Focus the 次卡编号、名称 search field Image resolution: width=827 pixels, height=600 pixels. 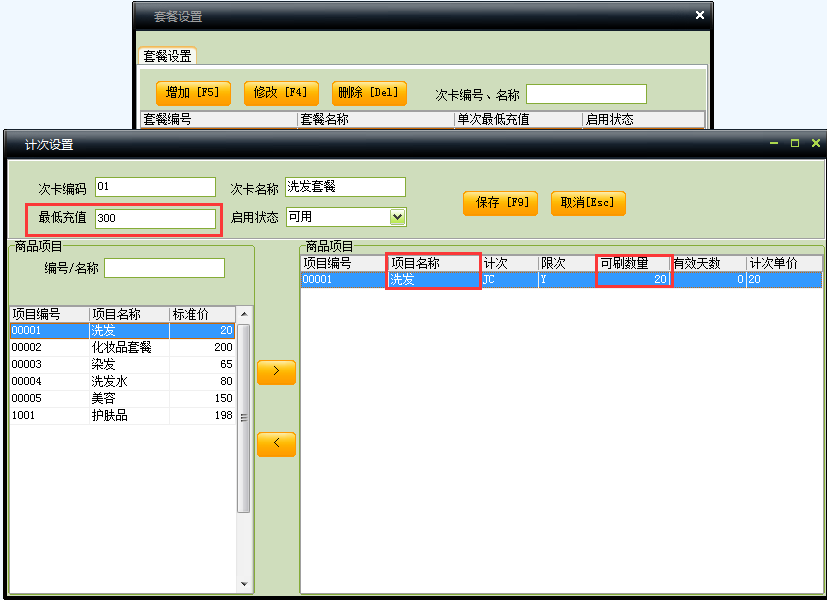coord(586,94)
